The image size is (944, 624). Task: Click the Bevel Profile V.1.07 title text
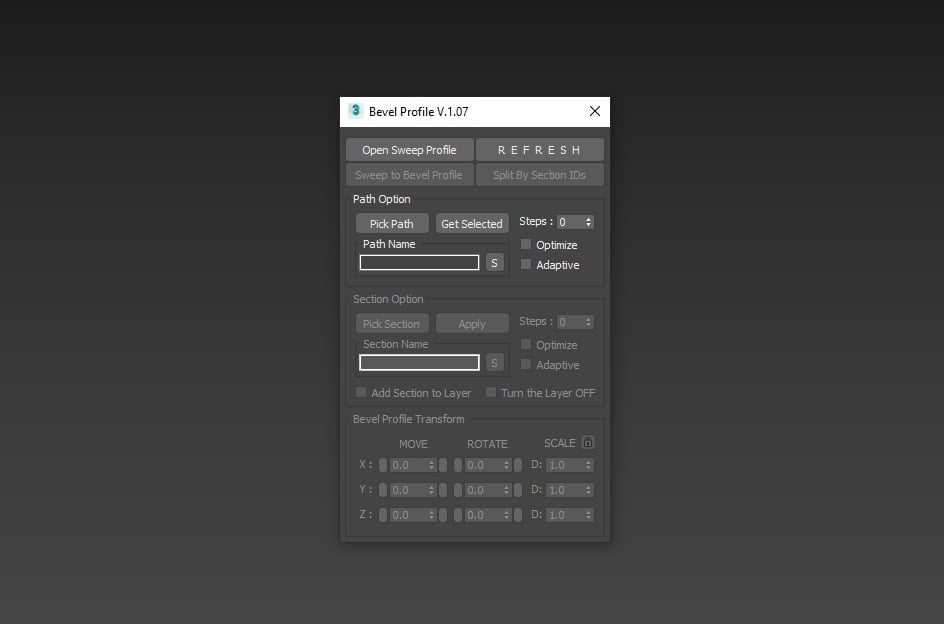coord(418,111)
